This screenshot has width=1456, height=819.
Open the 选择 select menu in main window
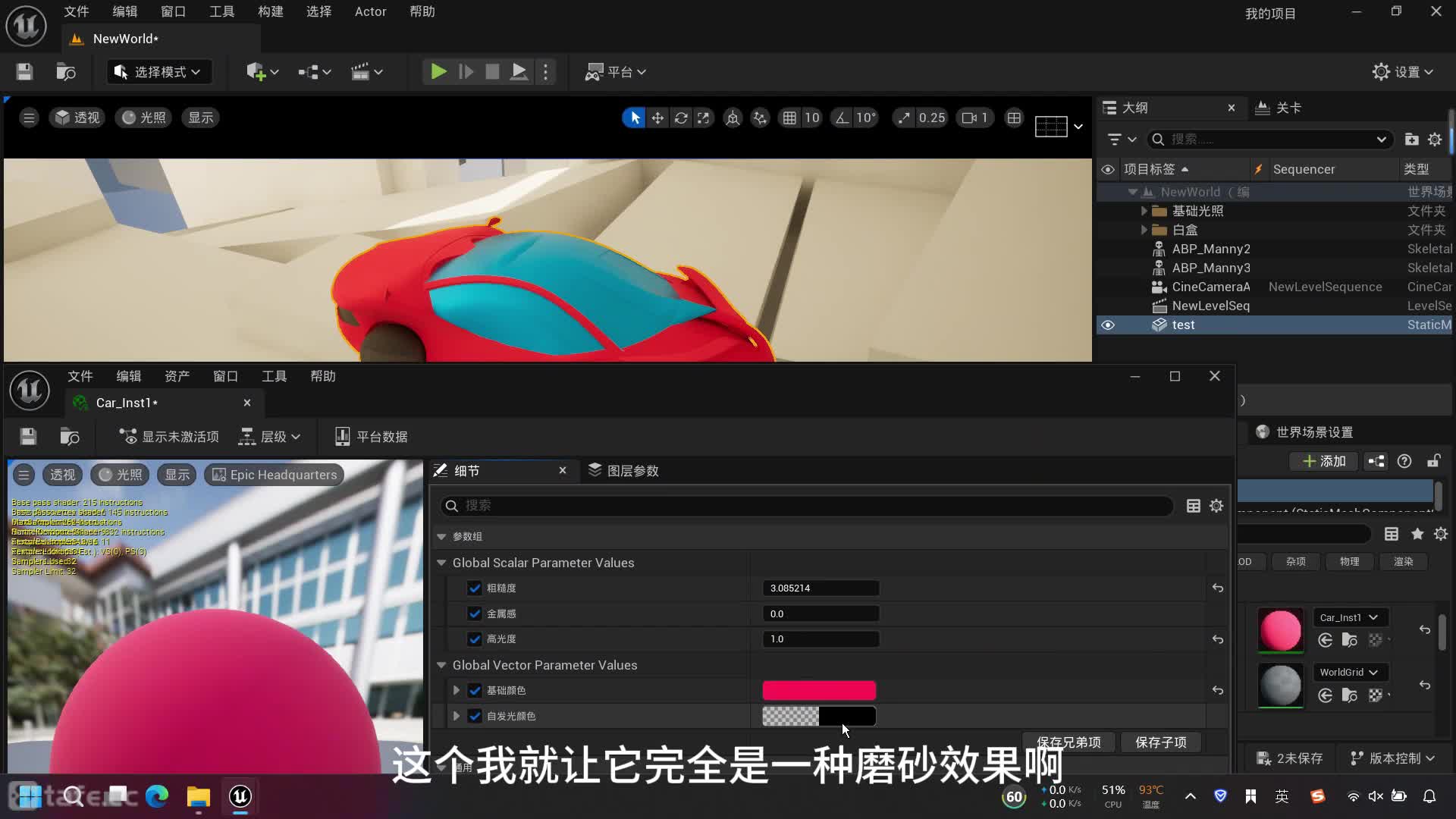[x=318, y=11]
